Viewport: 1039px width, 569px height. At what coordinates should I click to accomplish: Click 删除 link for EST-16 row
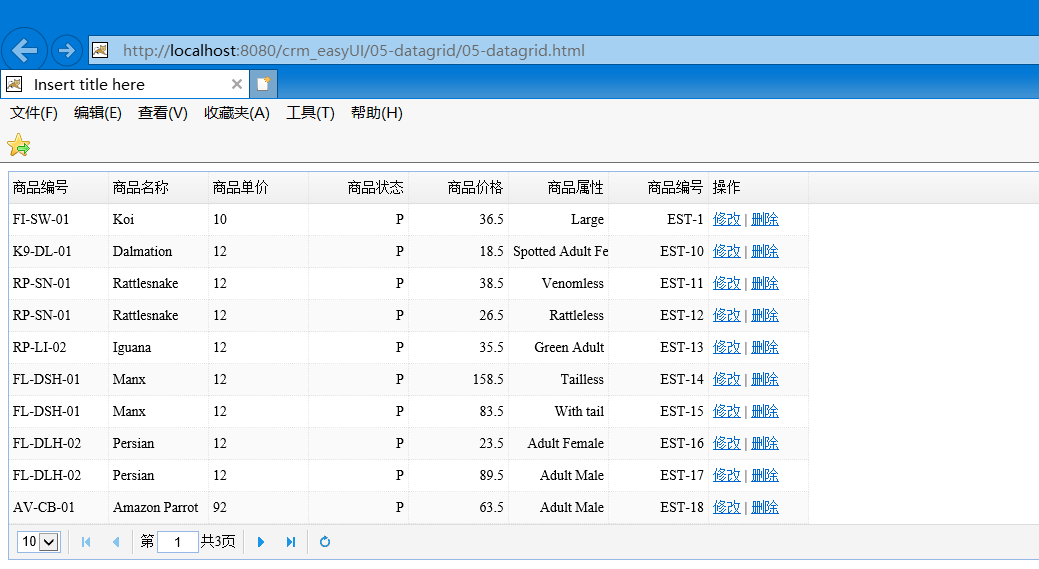point(765,443)
